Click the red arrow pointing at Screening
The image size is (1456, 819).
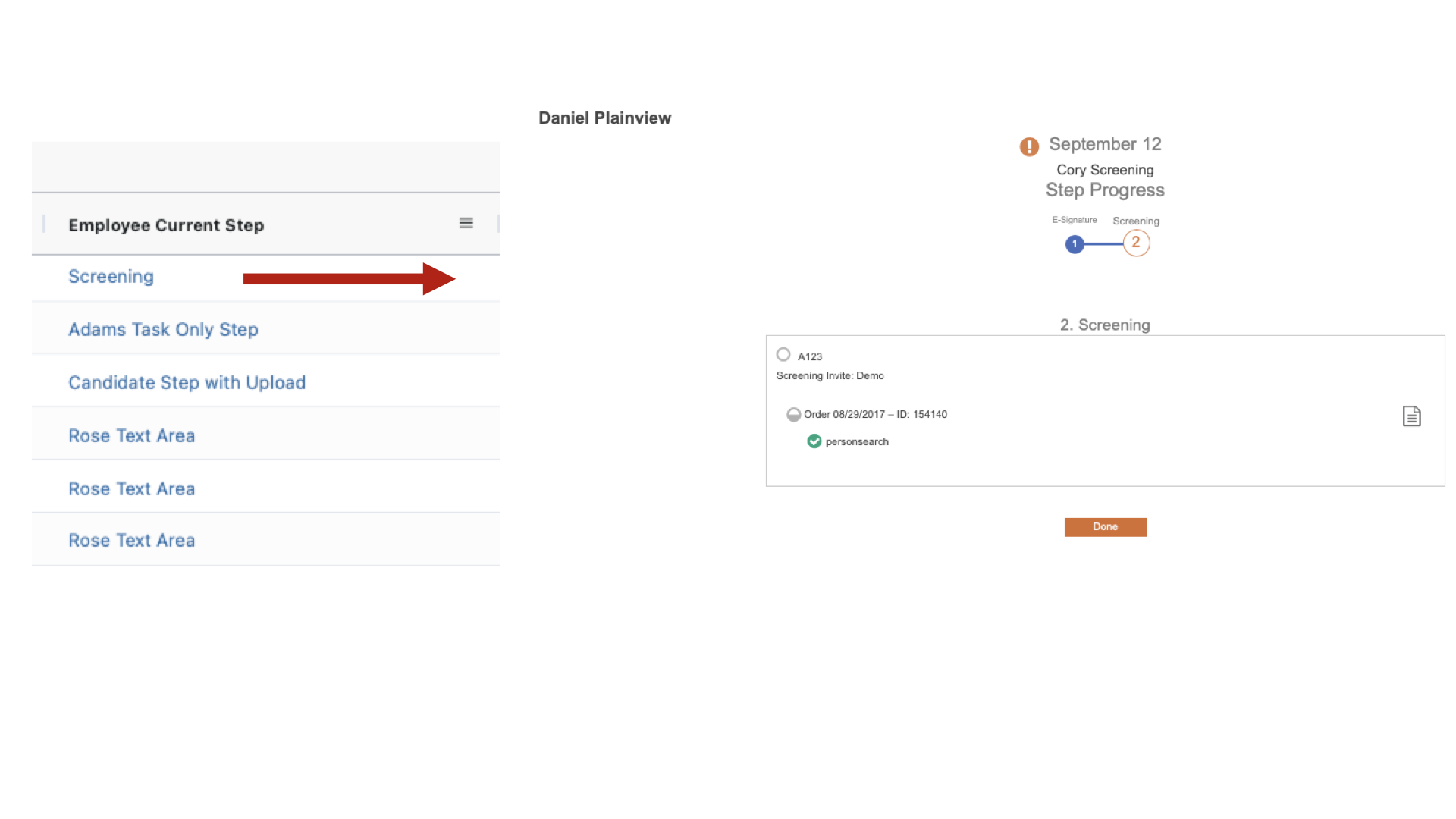(x=349, y=279)
